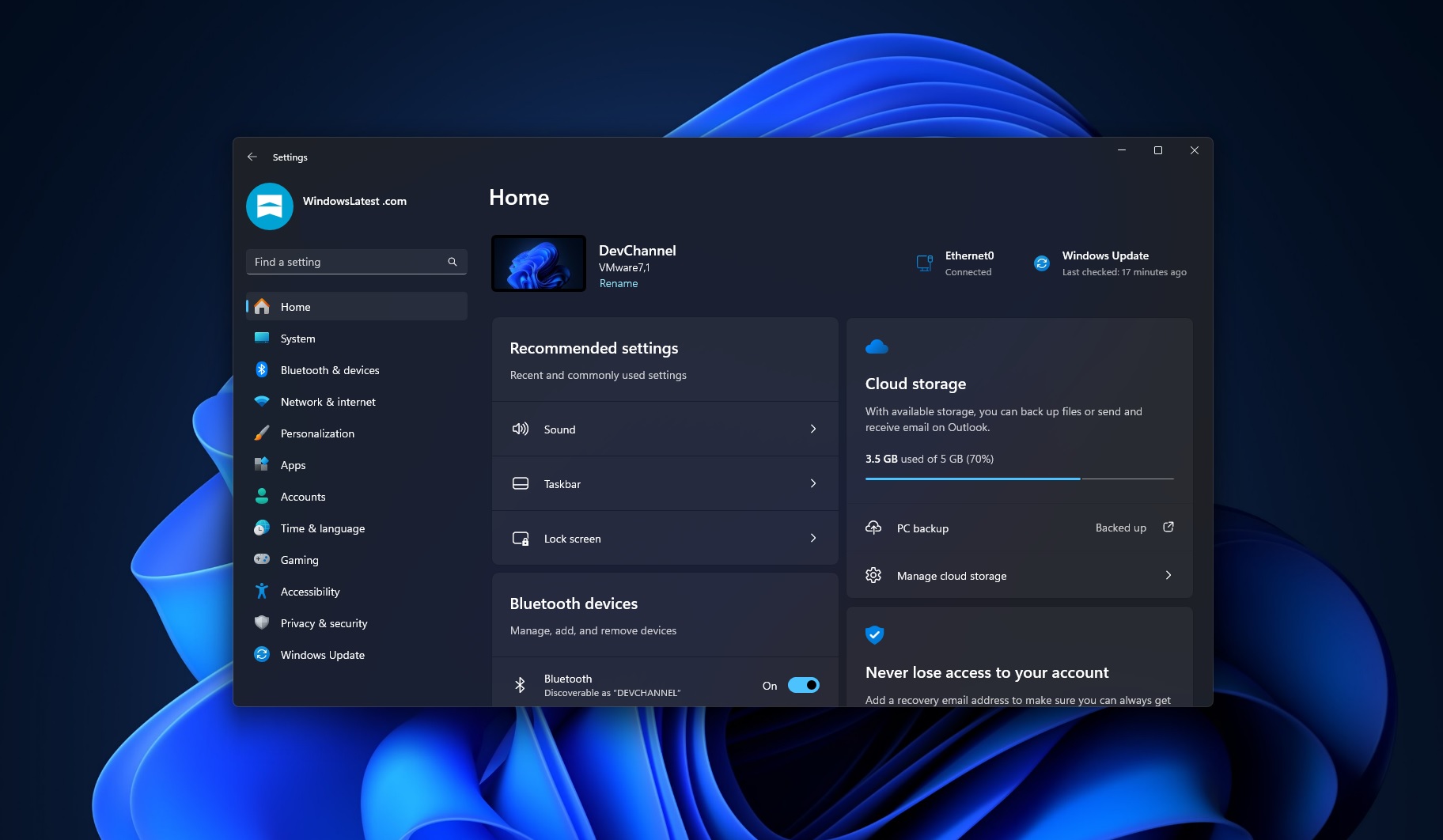Click the Accessibility figure icon
1443x840 pixels.
tap(262, 591)
